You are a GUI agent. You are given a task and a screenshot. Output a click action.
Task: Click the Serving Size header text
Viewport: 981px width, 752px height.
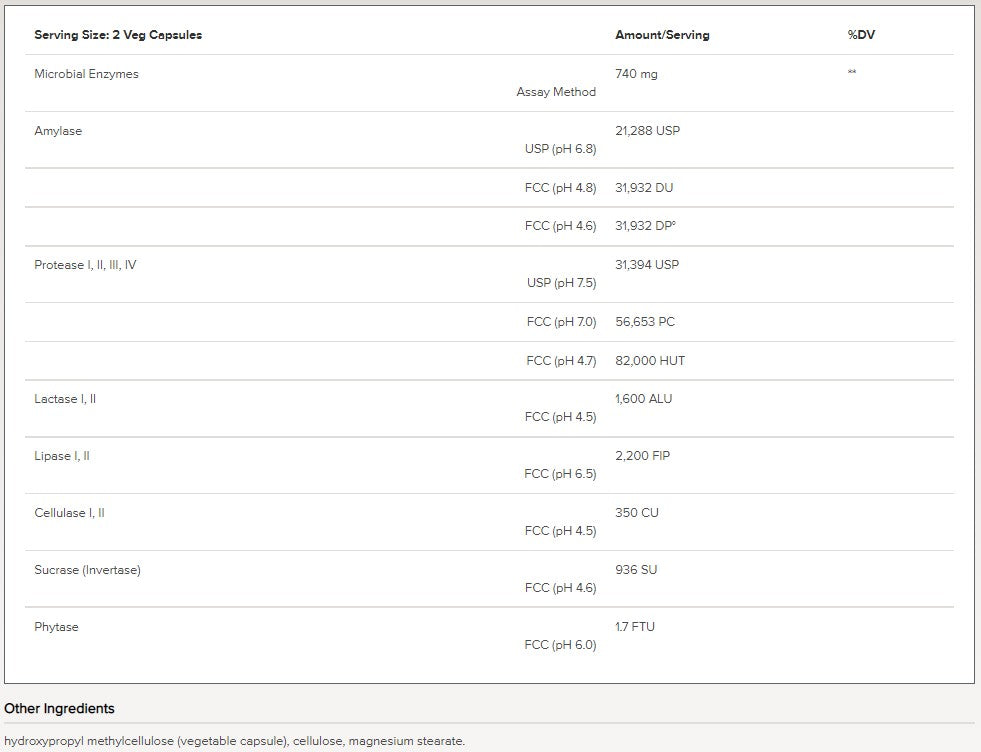point(118,35)
